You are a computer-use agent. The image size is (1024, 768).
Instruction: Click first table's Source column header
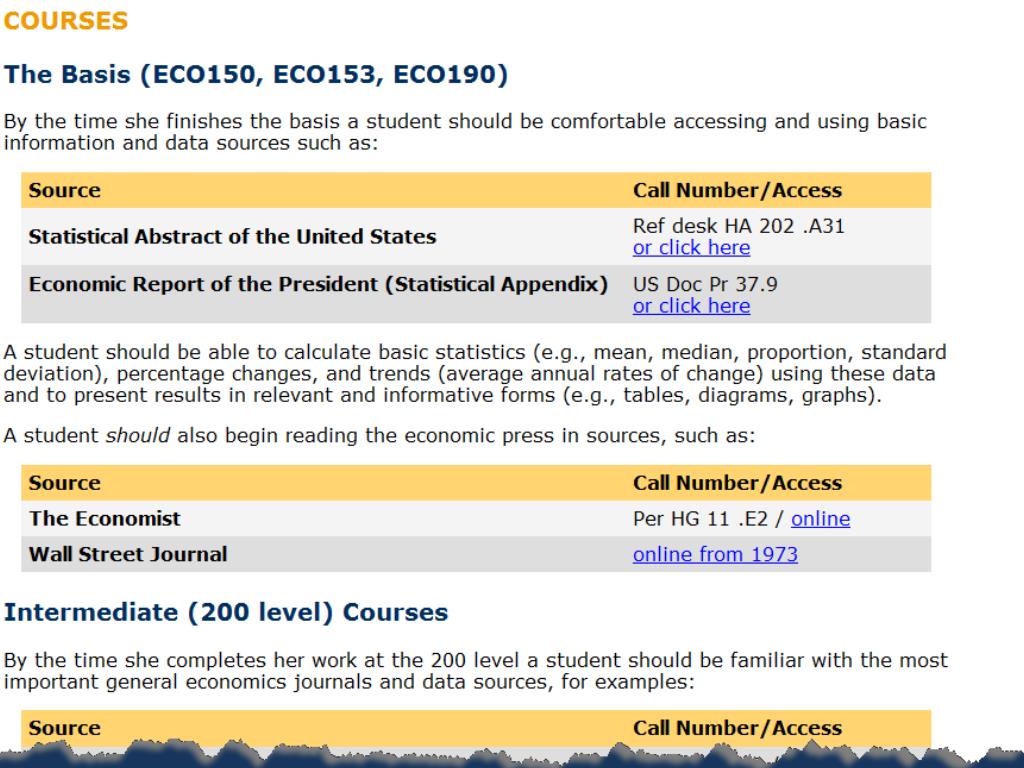click(x=65, y=191)
